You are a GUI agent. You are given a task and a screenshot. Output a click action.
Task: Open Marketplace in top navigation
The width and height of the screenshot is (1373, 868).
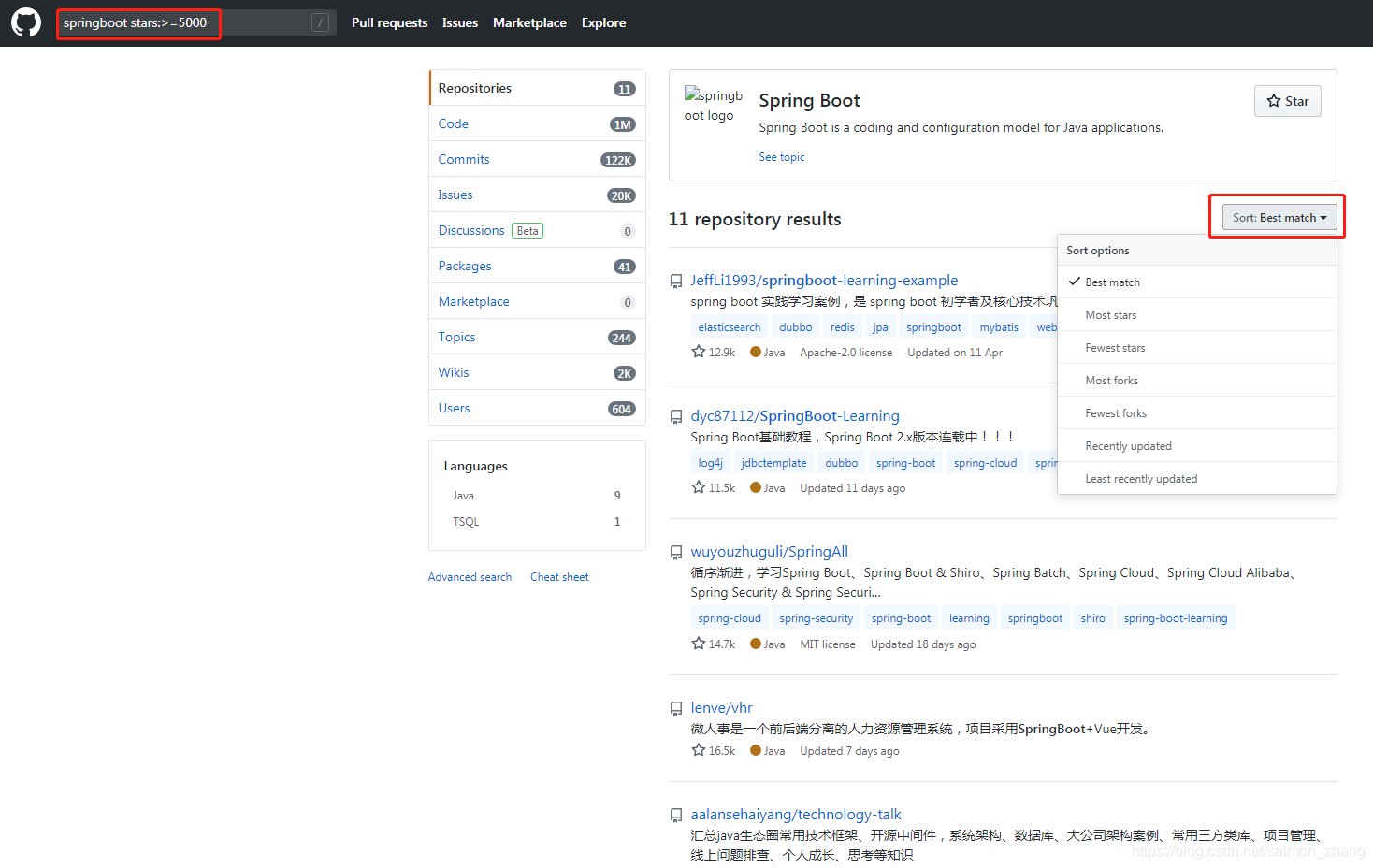(529, 22)
